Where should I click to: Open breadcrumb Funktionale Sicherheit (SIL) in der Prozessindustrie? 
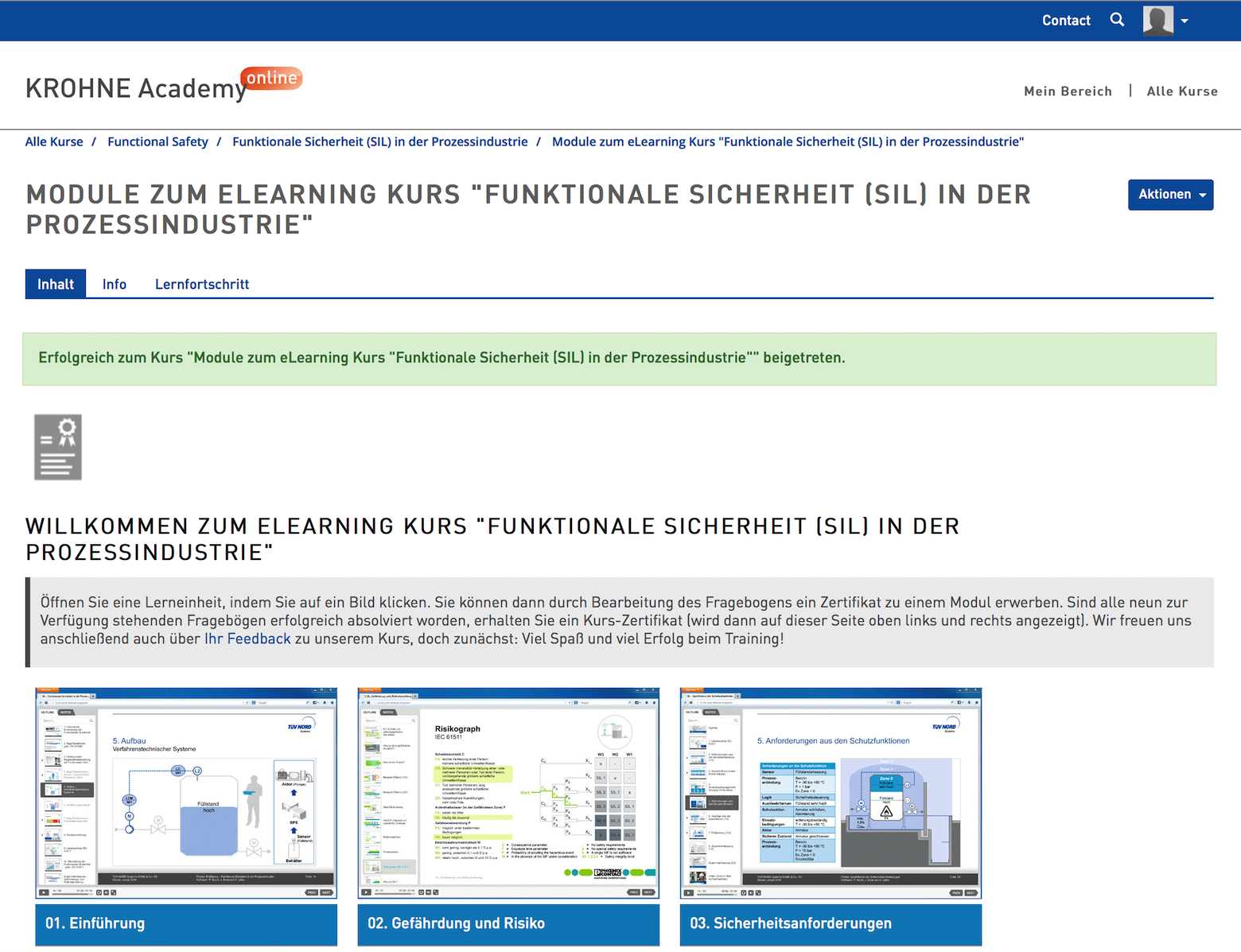(380, 142)
